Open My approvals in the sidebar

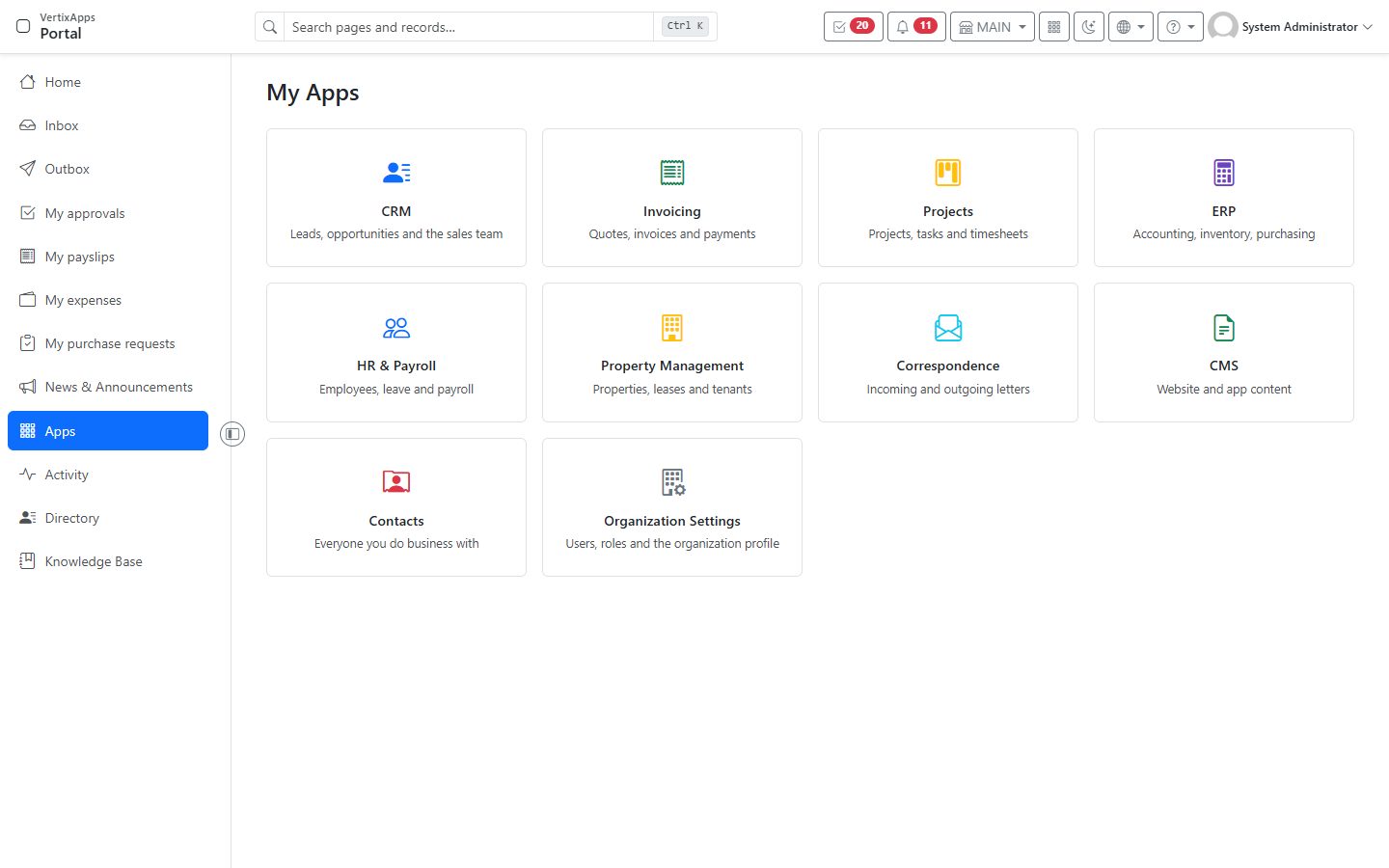click(x=108, y=213)
